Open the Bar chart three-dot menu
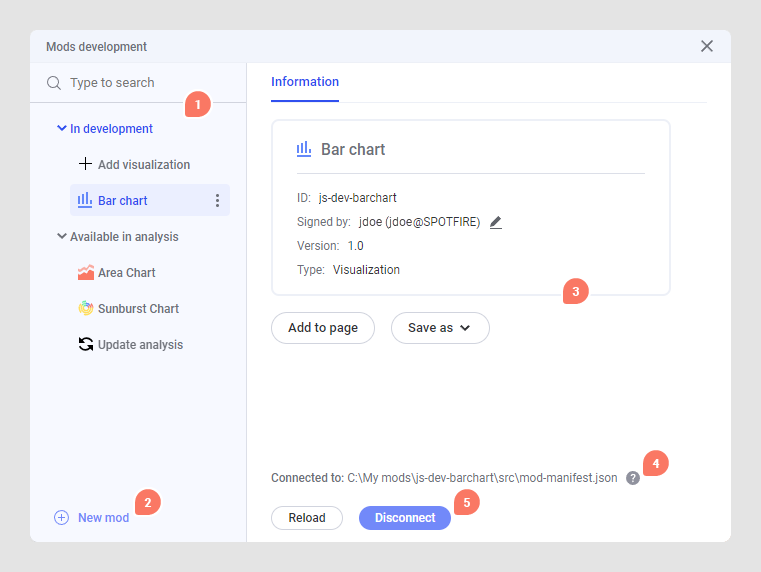The image size is (761, 572). (218, 201)
